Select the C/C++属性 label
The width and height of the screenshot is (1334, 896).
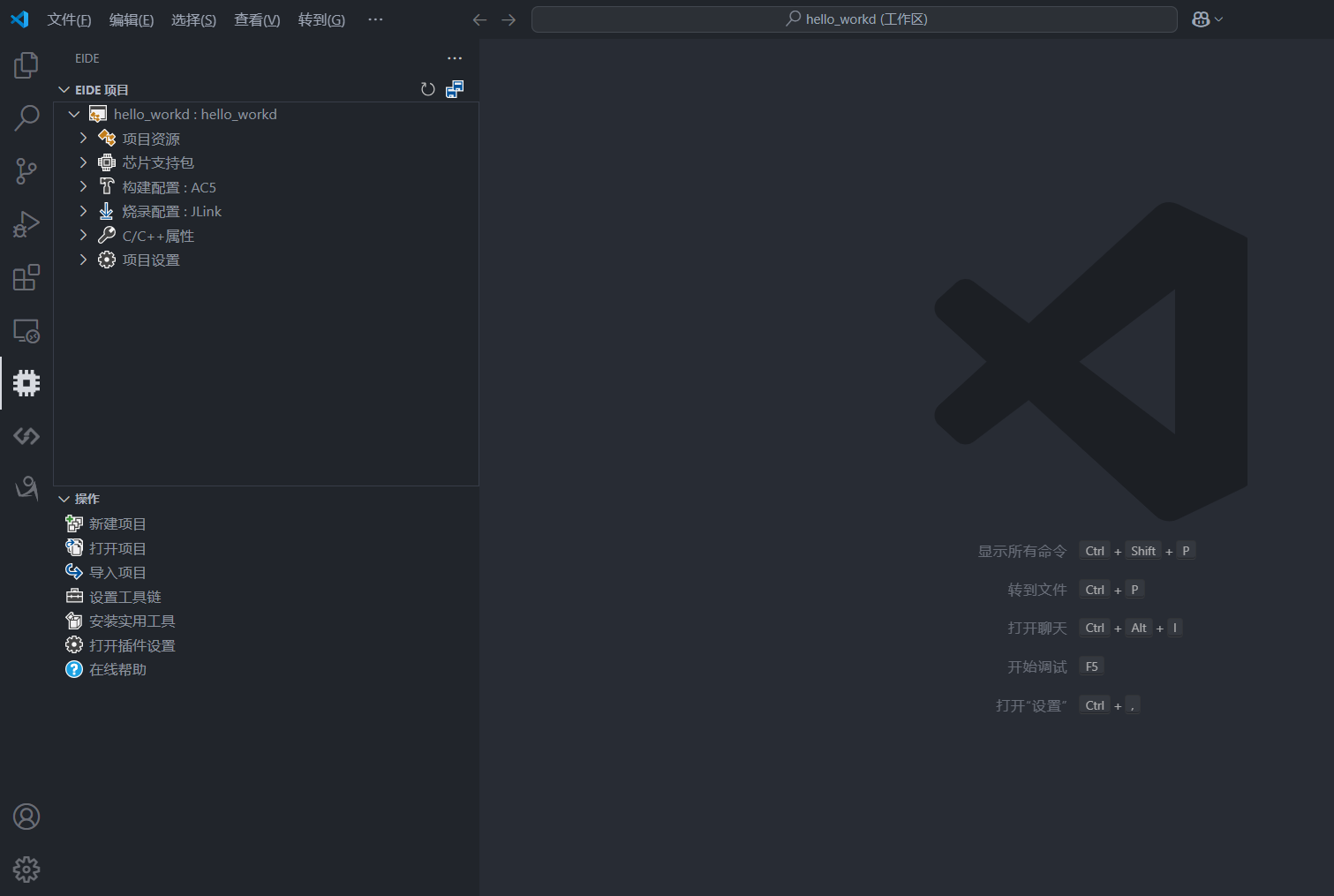158,236
